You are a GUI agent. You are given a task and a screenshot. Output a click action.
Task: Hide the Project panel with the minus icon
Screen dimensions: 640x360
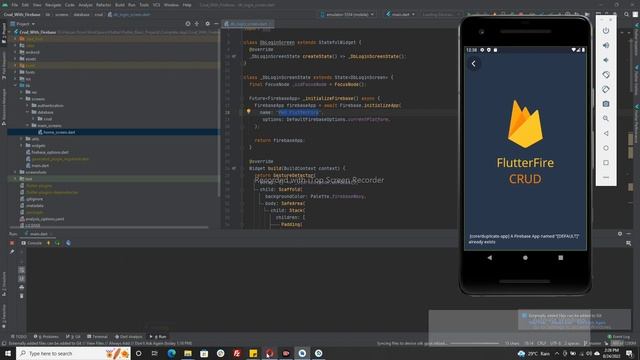pos(216,24)
